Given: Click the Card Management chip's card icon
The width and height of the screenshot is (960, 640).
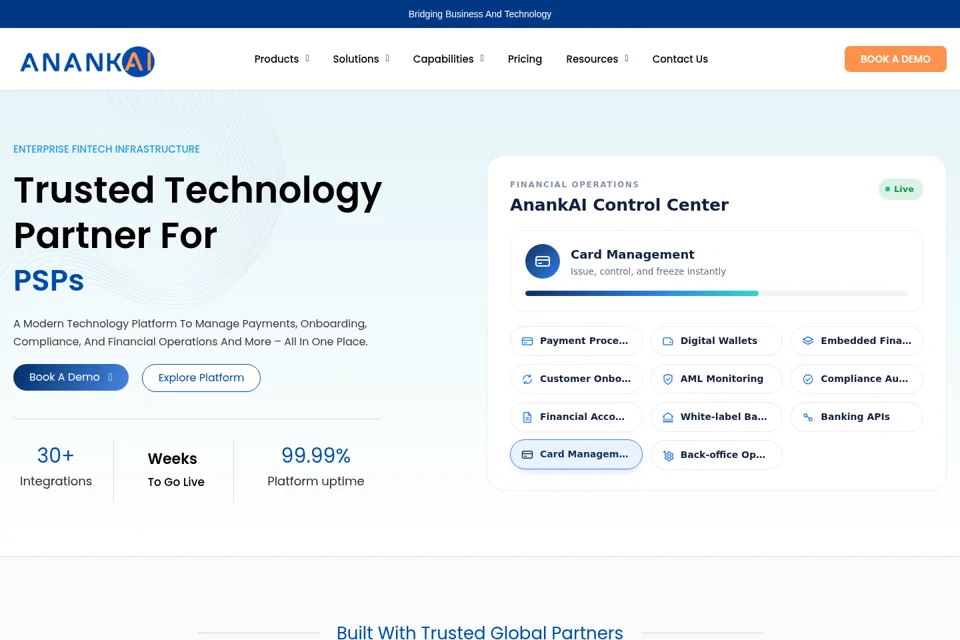Looking at the screenshot, I should coord(527,454).
